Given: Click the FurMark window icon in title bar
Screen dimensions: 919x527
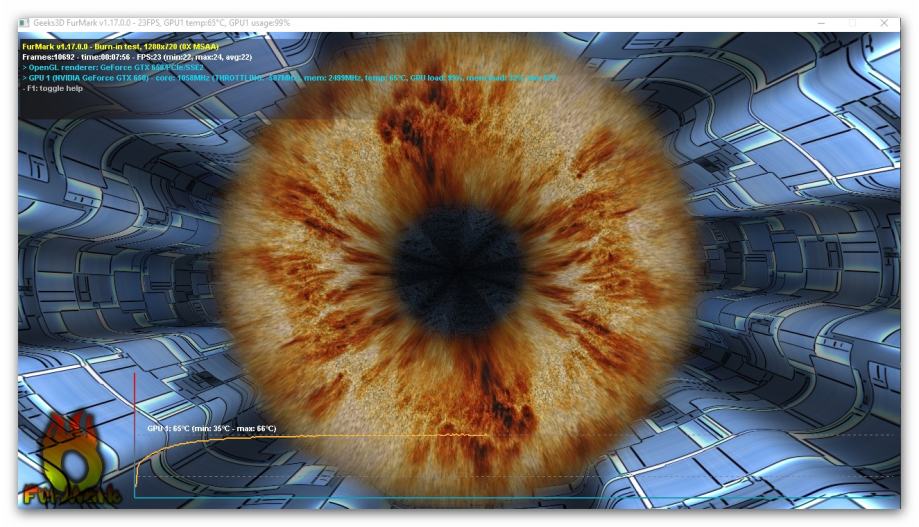Looking at the screenshot, I should 24,23.
